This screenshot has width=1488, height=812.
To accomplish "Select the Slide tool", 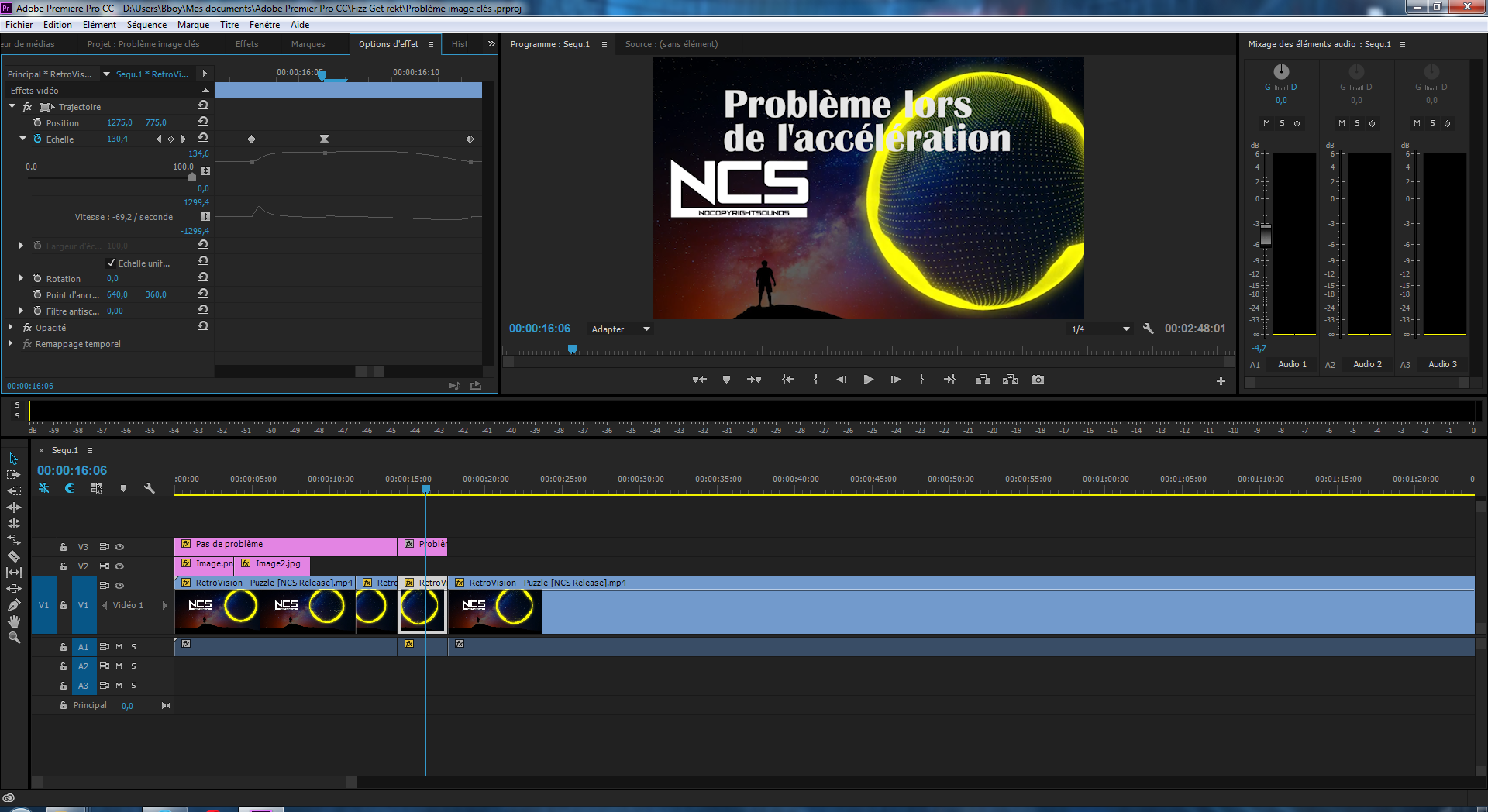I will [13, 589].
